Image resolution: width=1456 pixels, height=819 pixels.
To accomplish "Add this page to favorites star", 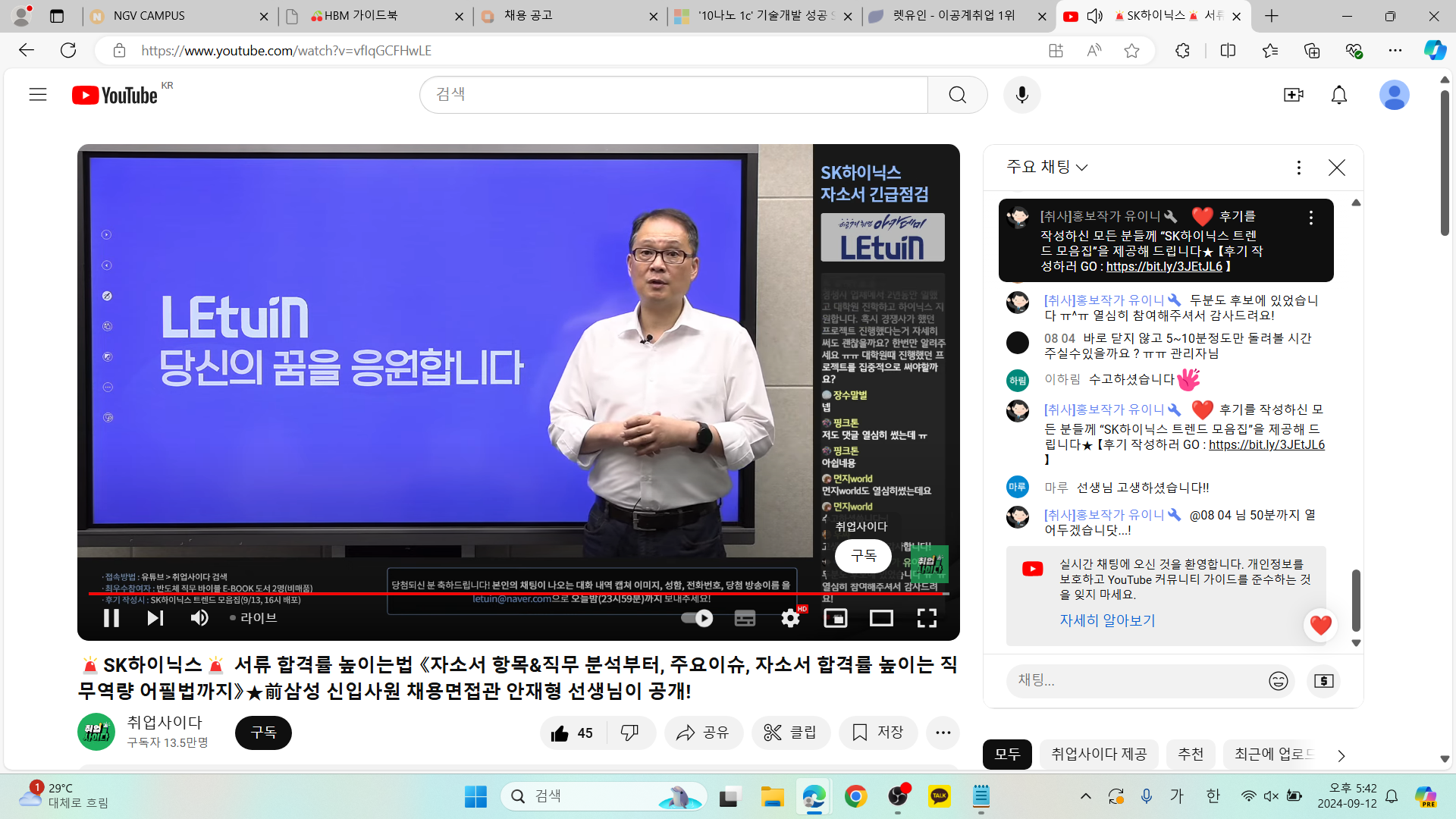I will (x=1132, y=51).
